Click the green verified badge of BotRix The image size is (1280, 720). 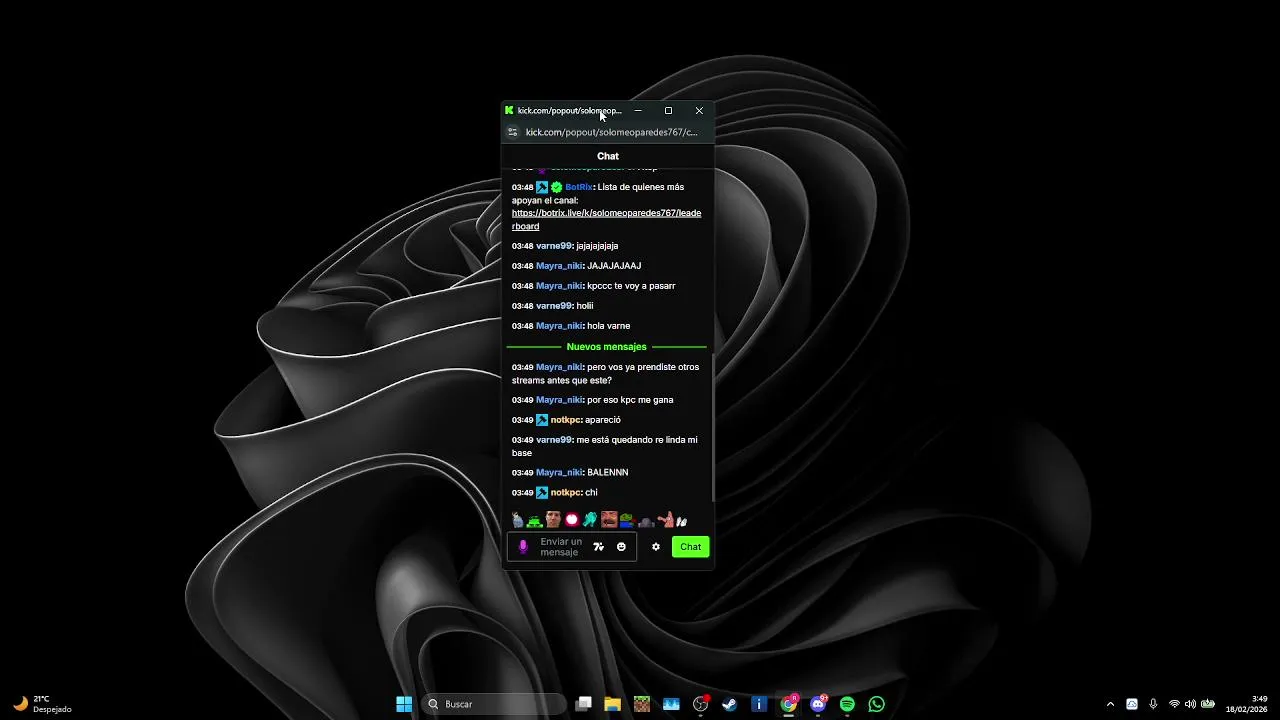point(557,187)
